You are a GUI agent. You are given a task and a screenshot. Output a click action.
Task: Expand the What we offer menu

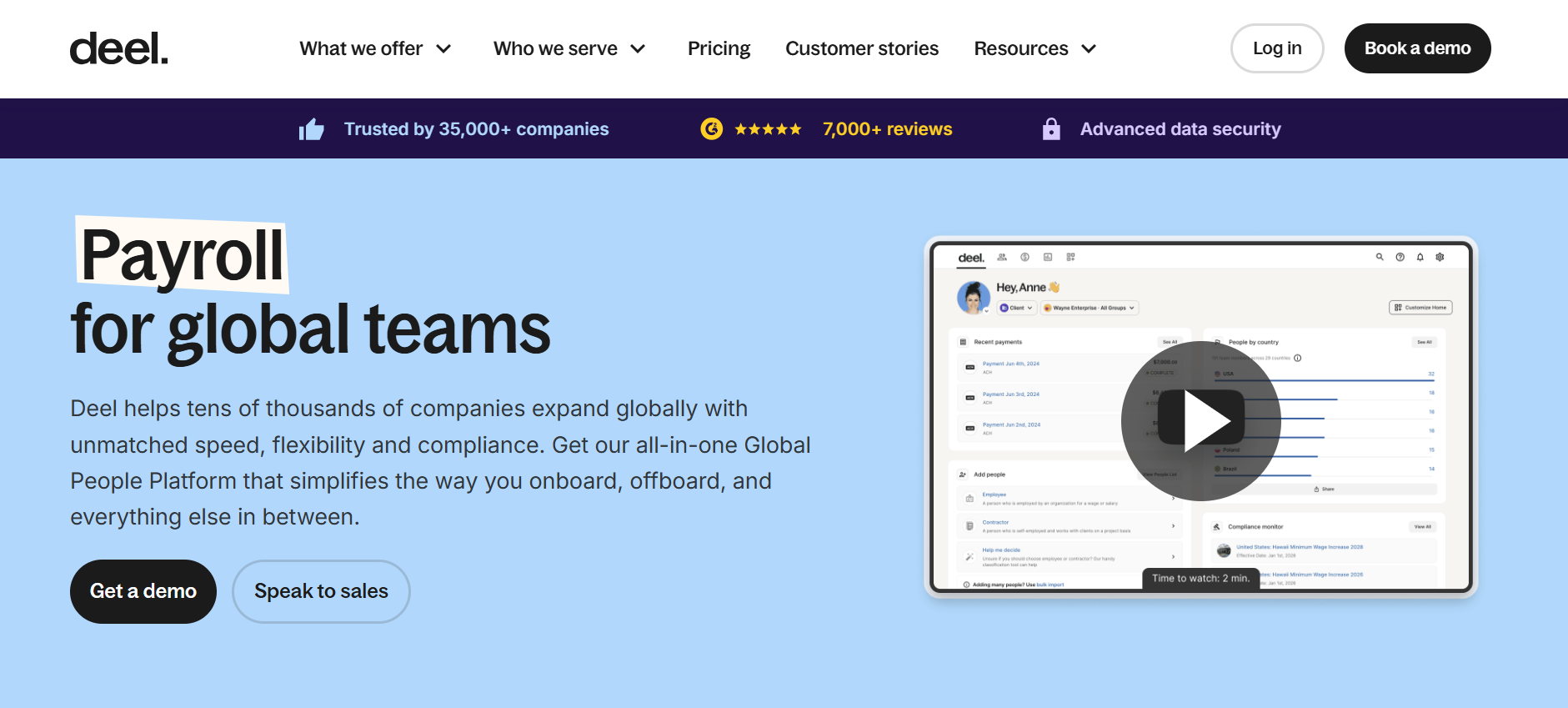tap(375, 48)
